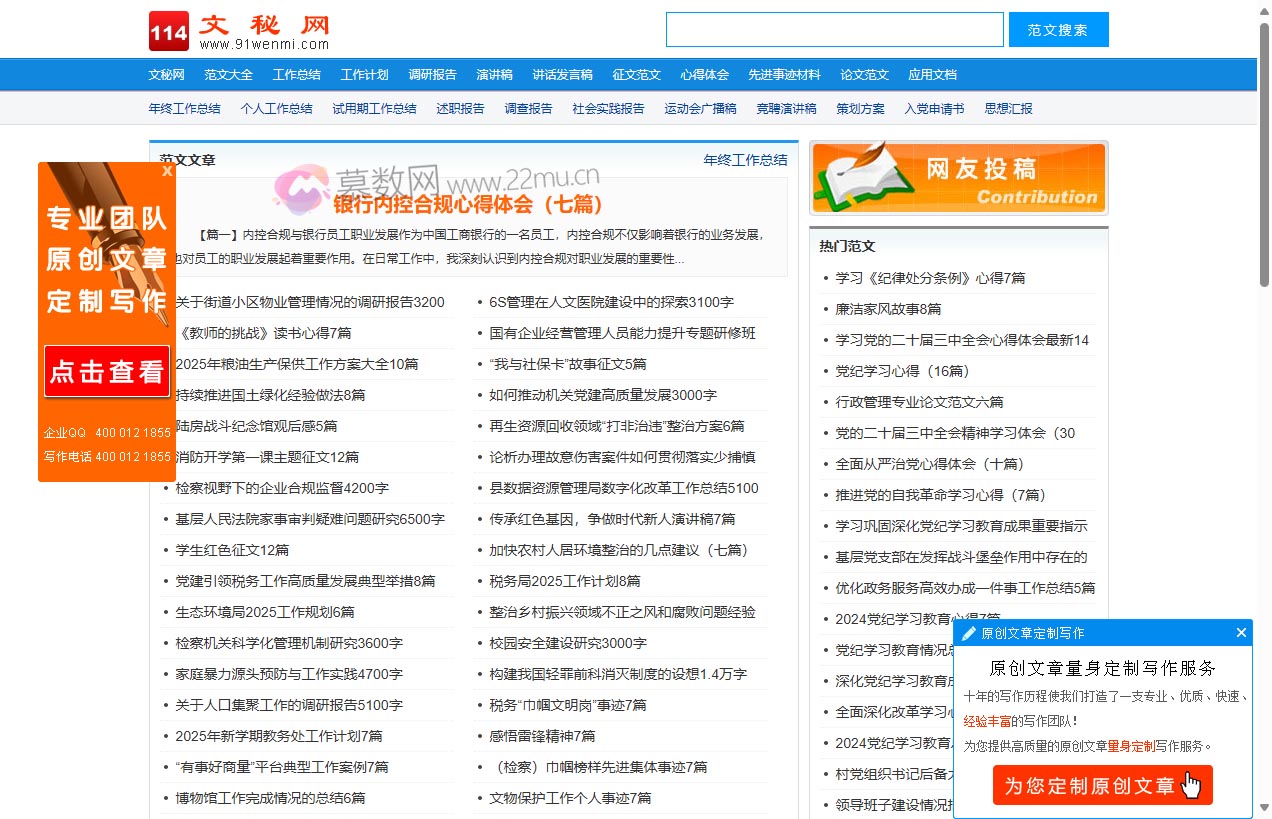This screenshot has height=819, width=1272.
Task: Switch to 心得体会 in the top menu
Action: click(x=704, y=74)
